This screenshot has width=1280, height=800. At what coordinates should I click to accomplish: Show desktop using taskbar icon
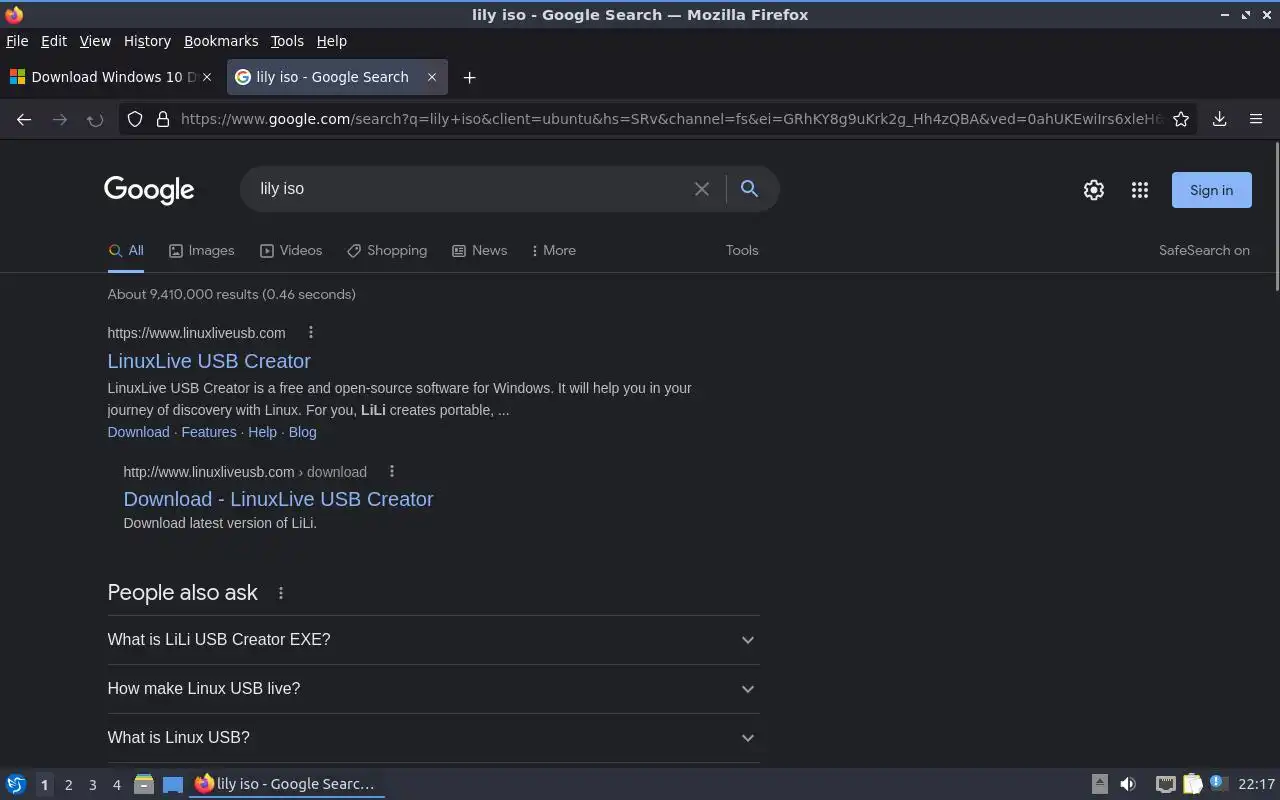[x=173, y=784]
